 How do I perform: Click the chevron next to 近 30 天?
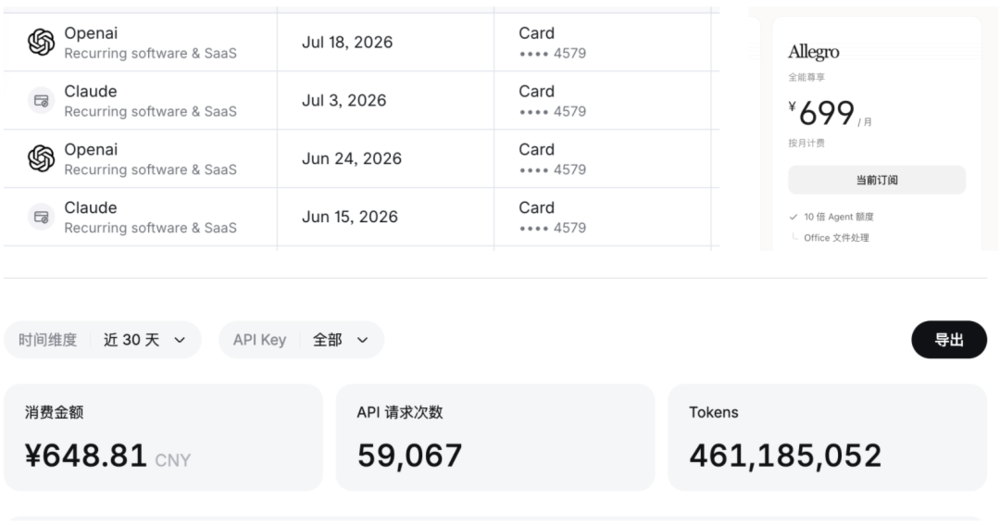pyautogui.click(x=180, y=340)
